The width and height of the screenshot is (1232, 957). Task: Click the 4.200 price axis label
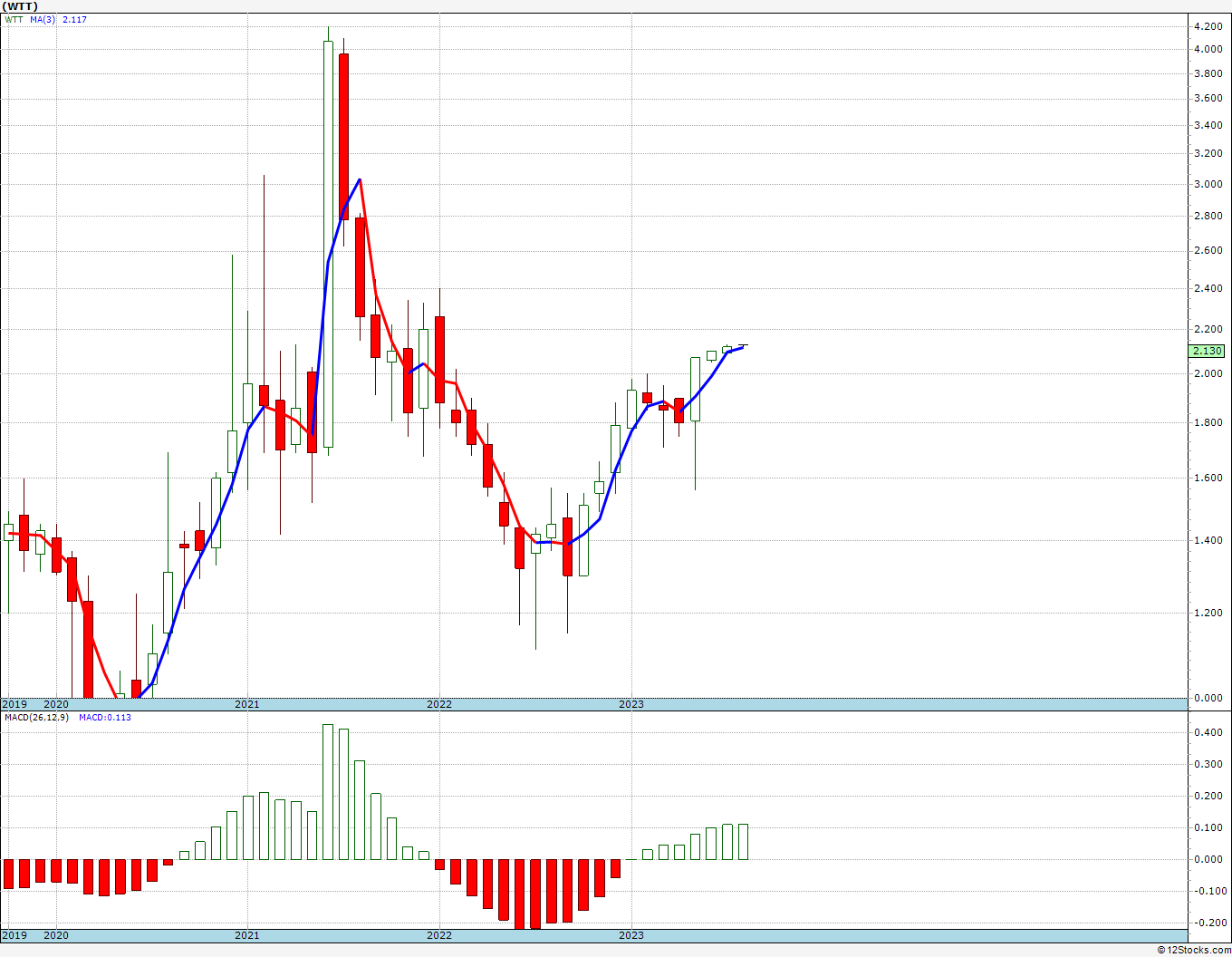[x=1208, y=26]
